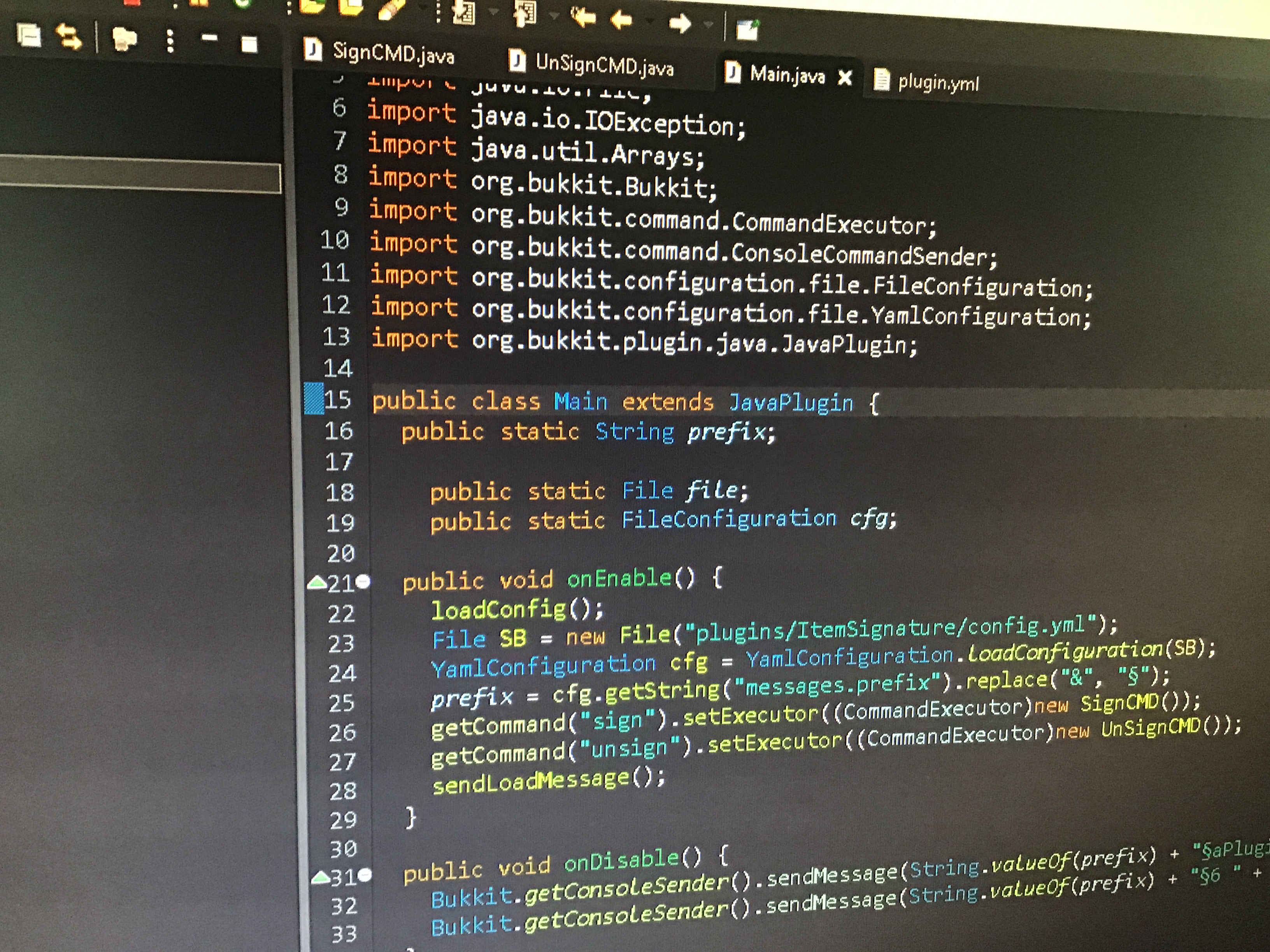
Task: Click the blue marker beside line 15
Action: pyautogui.click(x=314, y=399)
